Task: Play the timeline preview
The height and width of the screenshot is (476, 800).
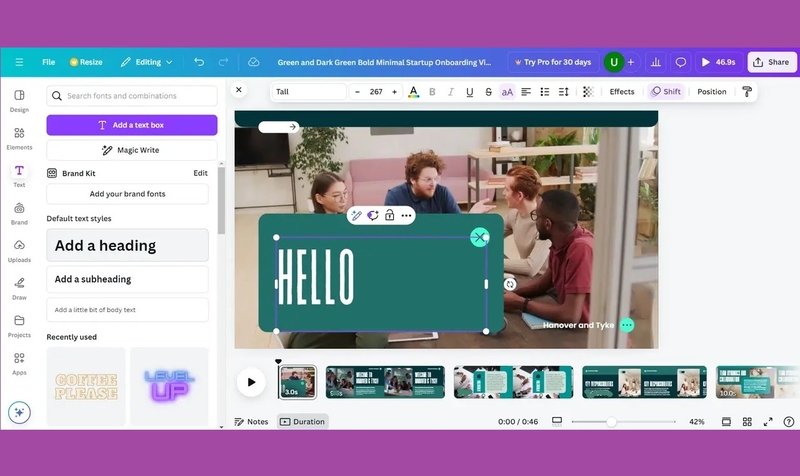Action: 251,382
